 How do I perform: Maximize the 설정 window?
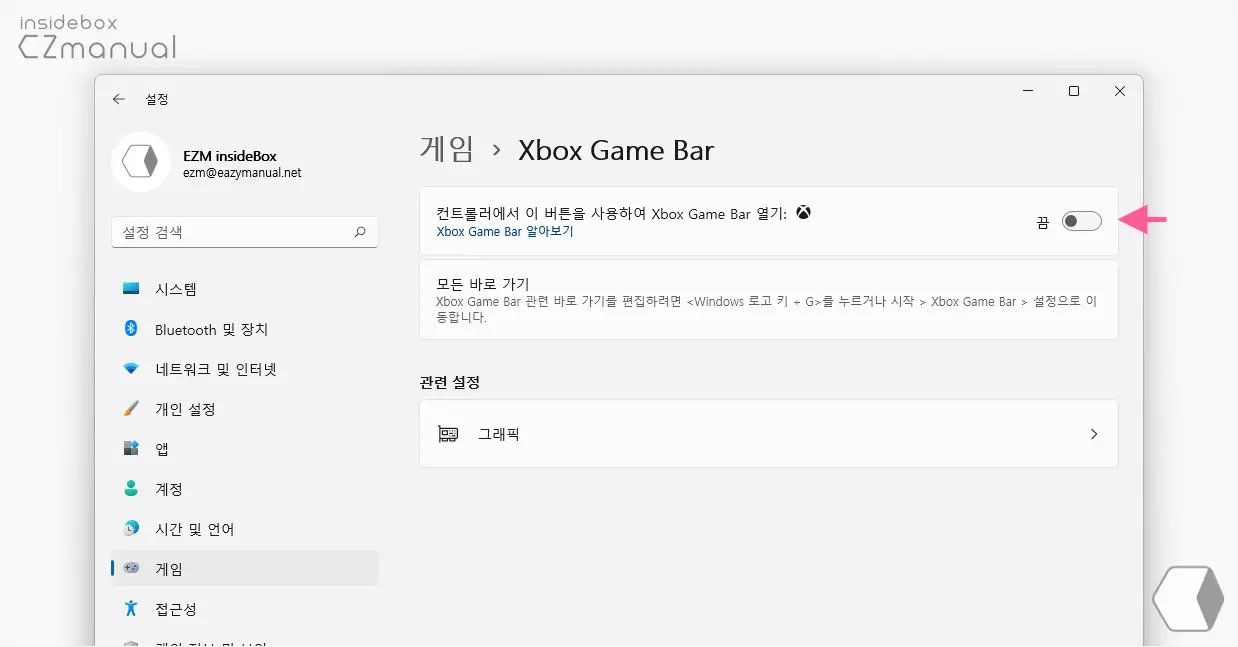(x=1074, y=91)
